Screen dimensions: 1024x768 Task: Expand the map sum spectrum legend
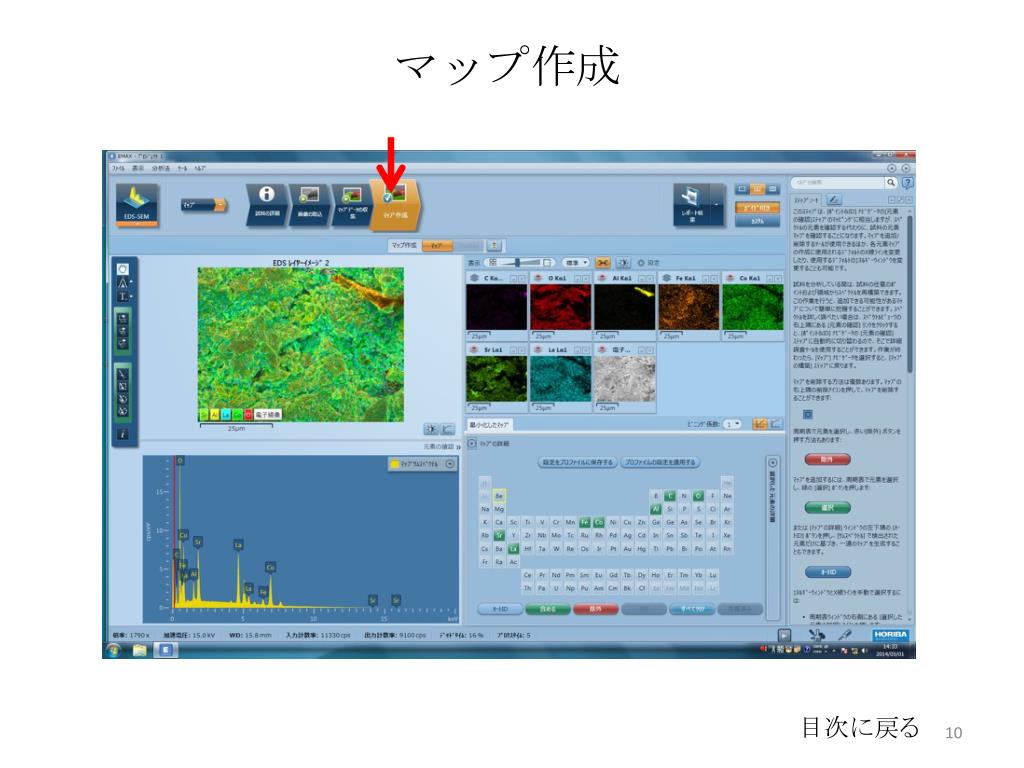449,464
